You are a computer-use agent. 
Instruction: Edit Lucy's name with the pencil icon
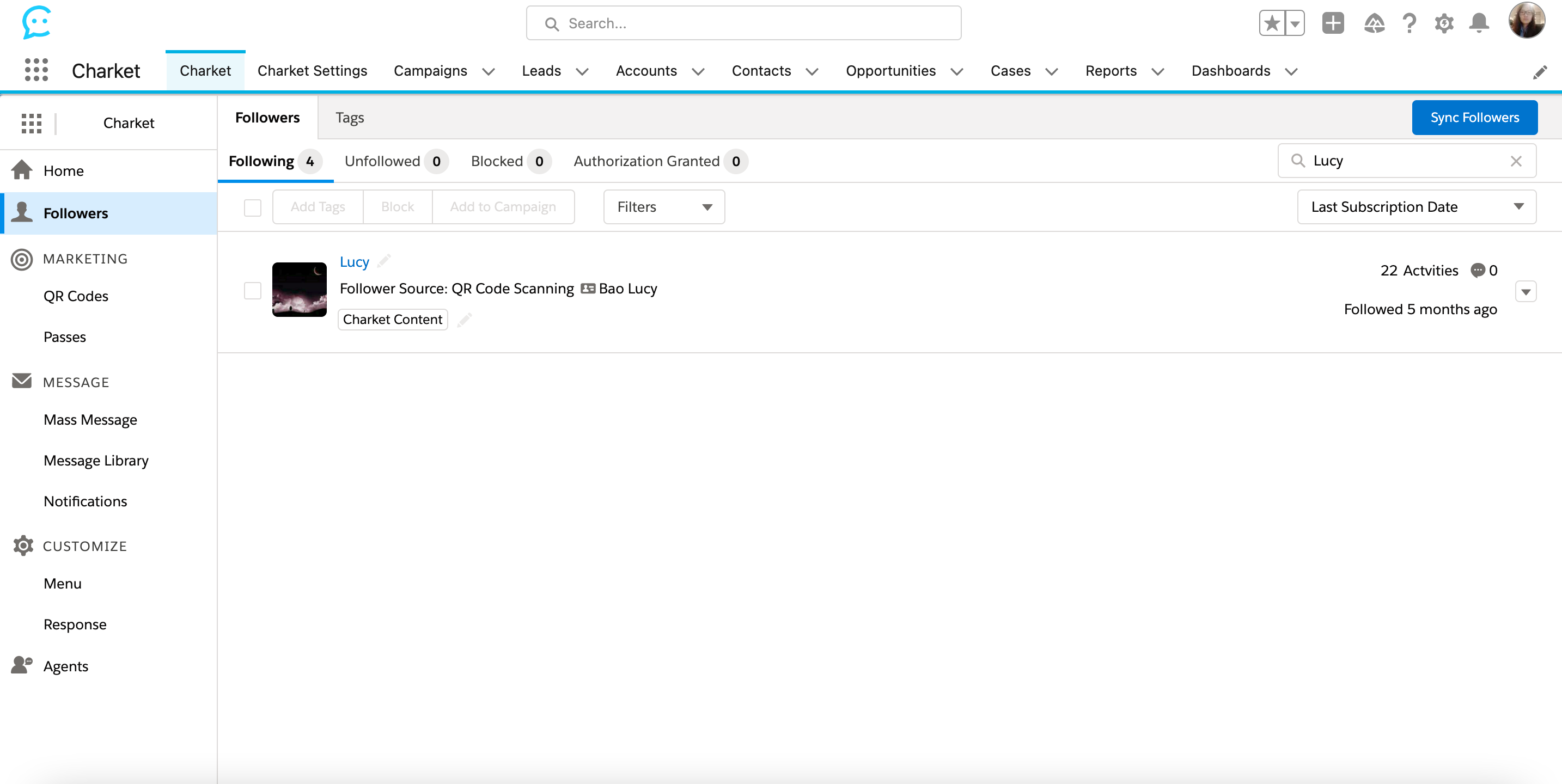384,261
